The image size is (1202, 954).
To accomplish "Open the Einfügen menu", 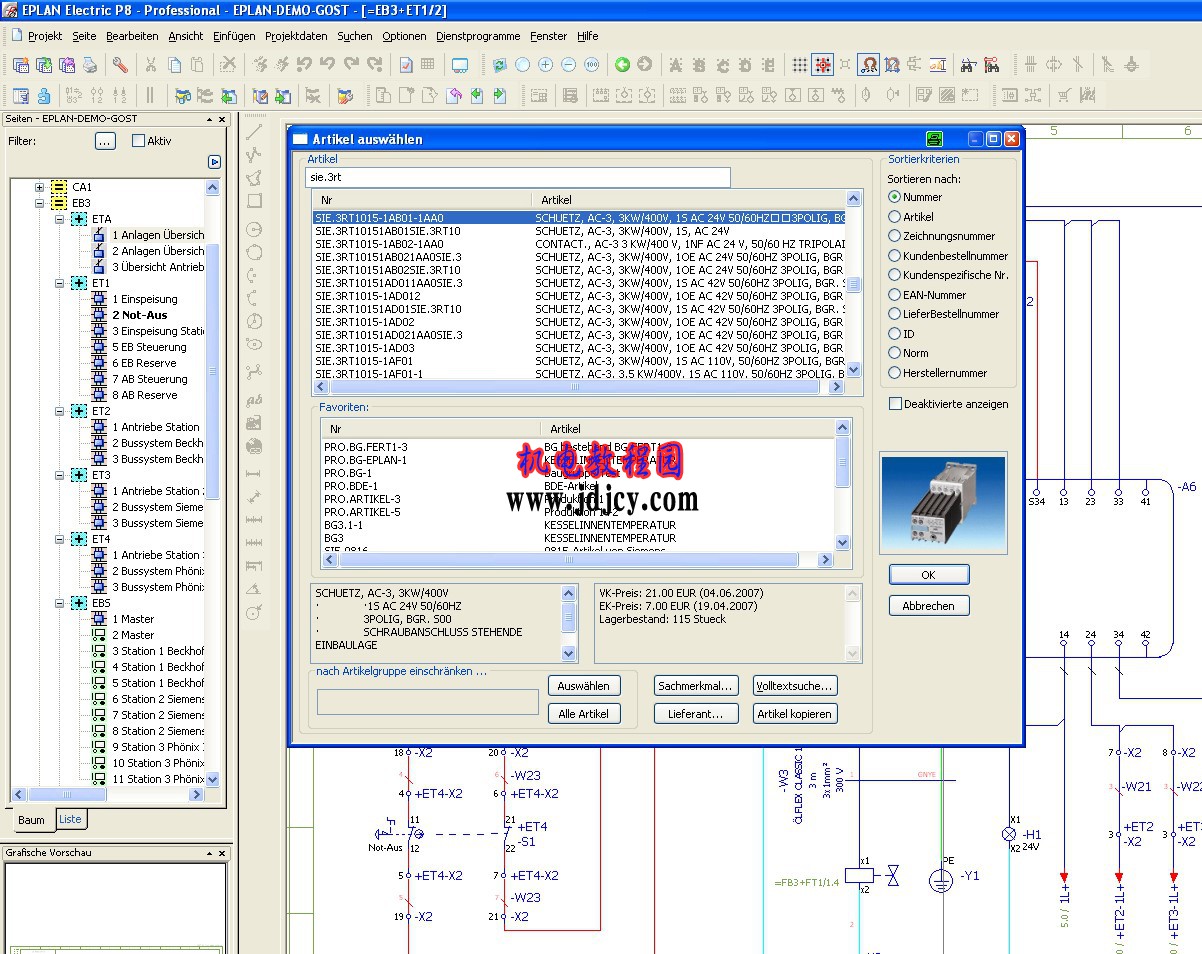I will (234, 36).
